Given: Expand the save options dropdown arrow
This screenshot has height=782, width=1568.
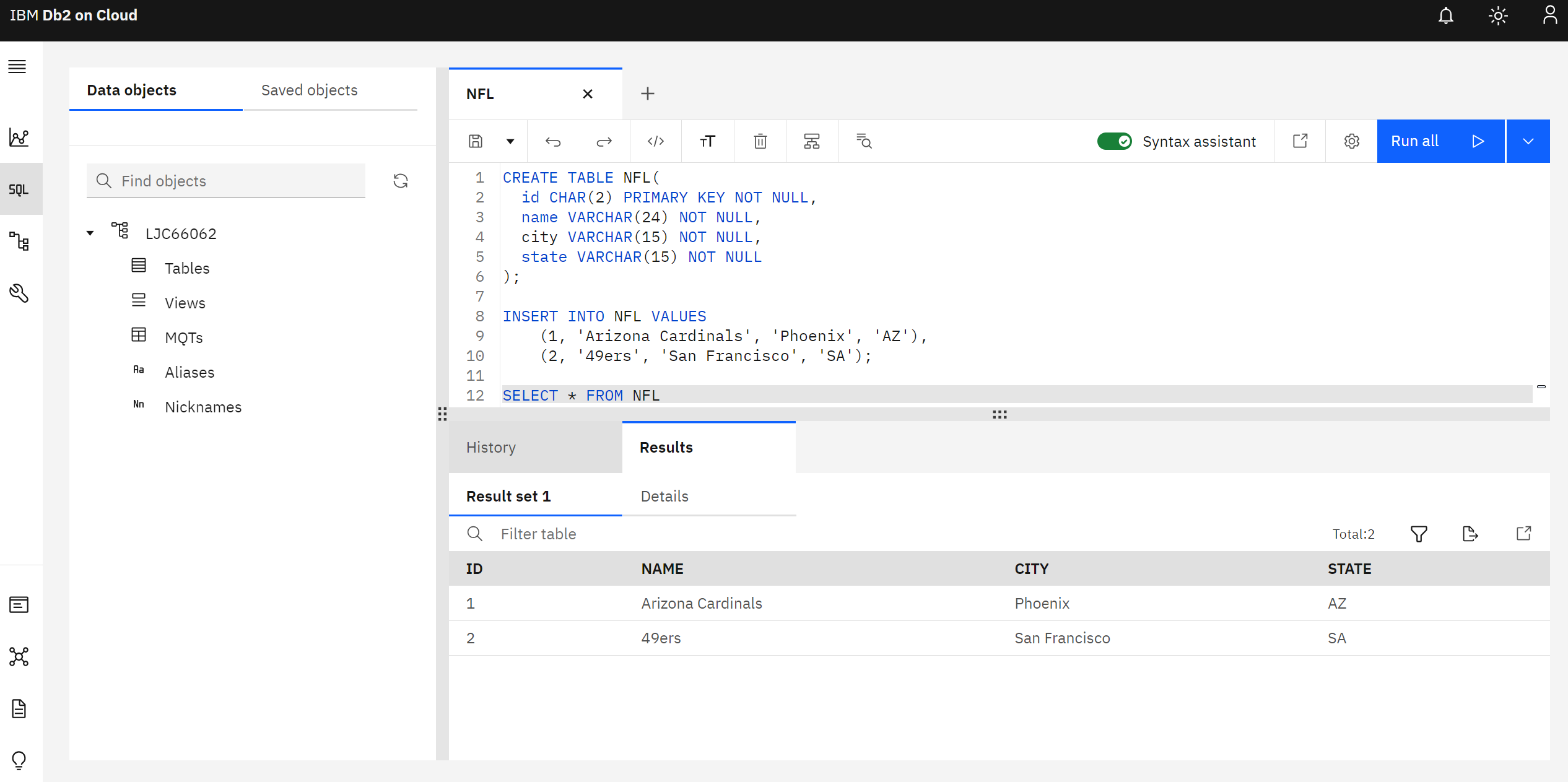Looking at the screenshot, I should [510, 141].
